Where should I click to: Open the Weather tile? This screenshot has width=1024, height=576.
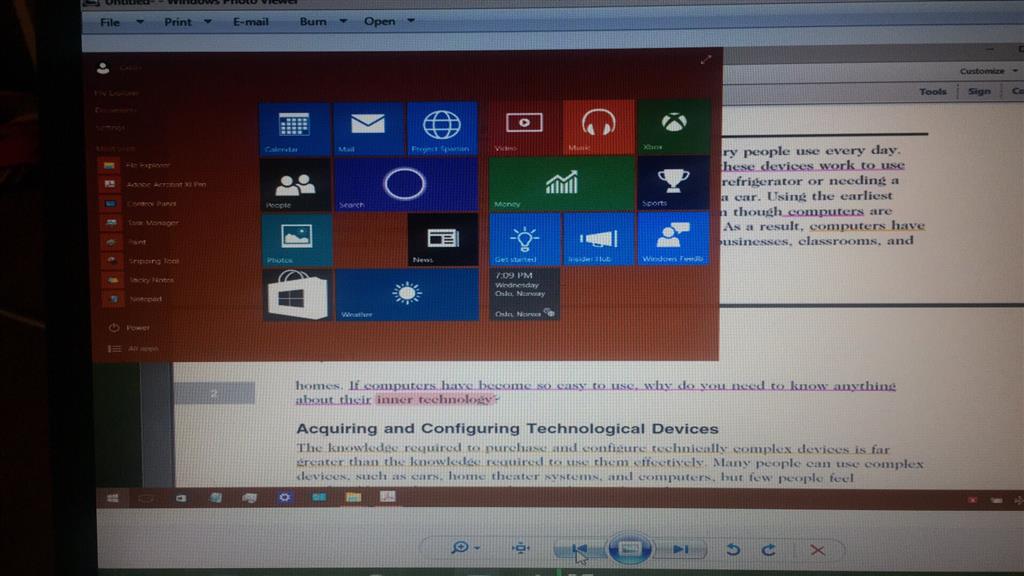point(407,295)
